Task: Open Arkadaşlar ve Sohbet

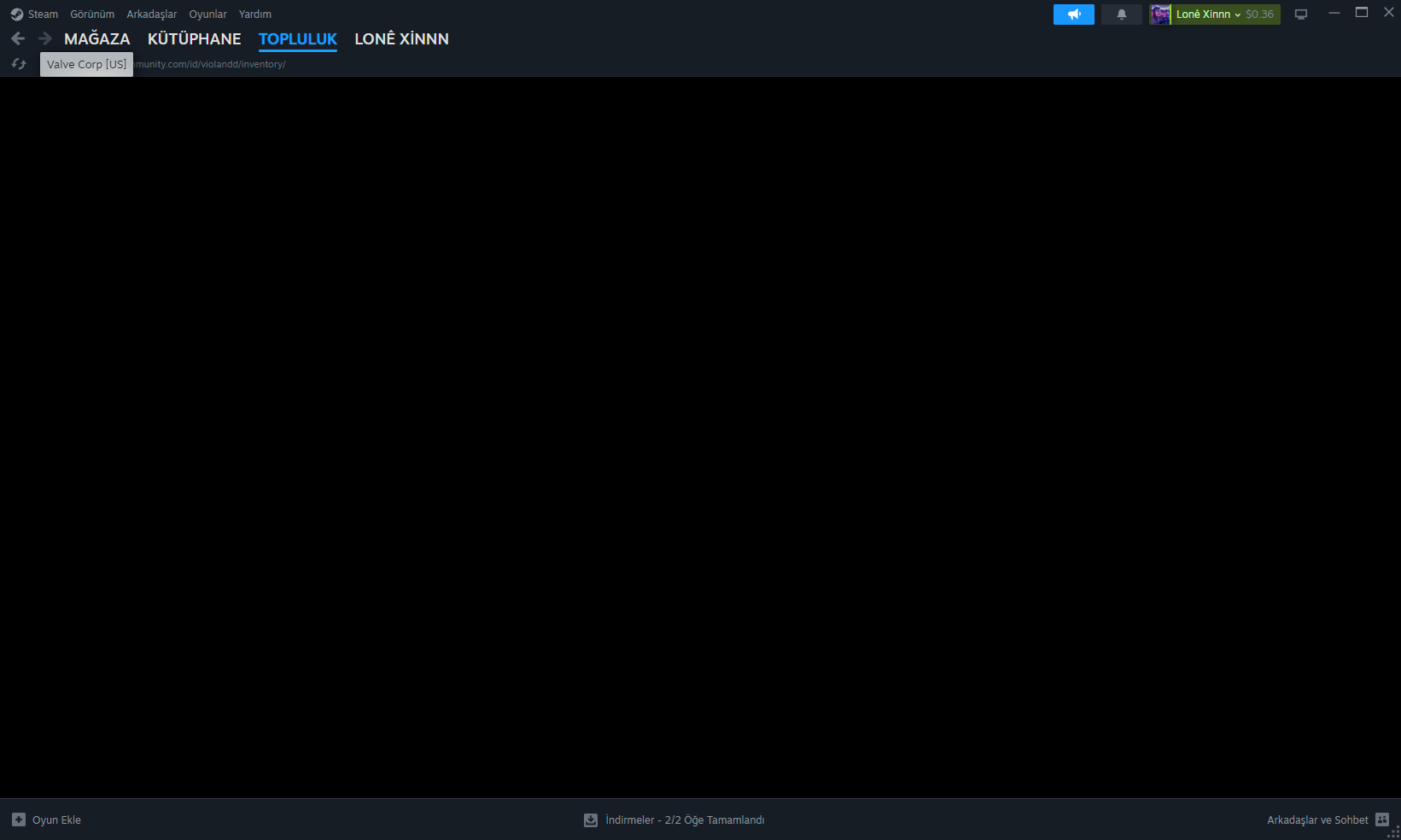Action: [1317, 820]
